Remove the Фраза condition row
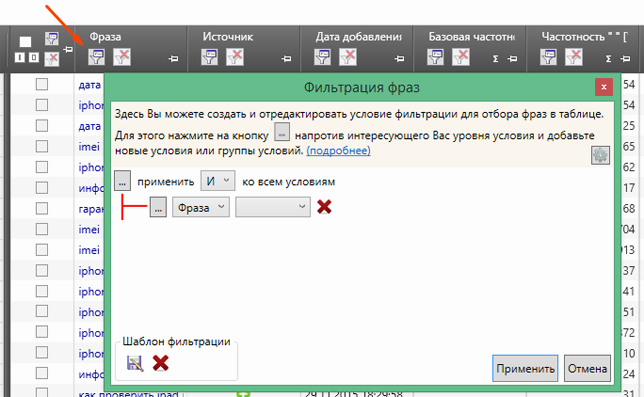 (x=324, y=207)
